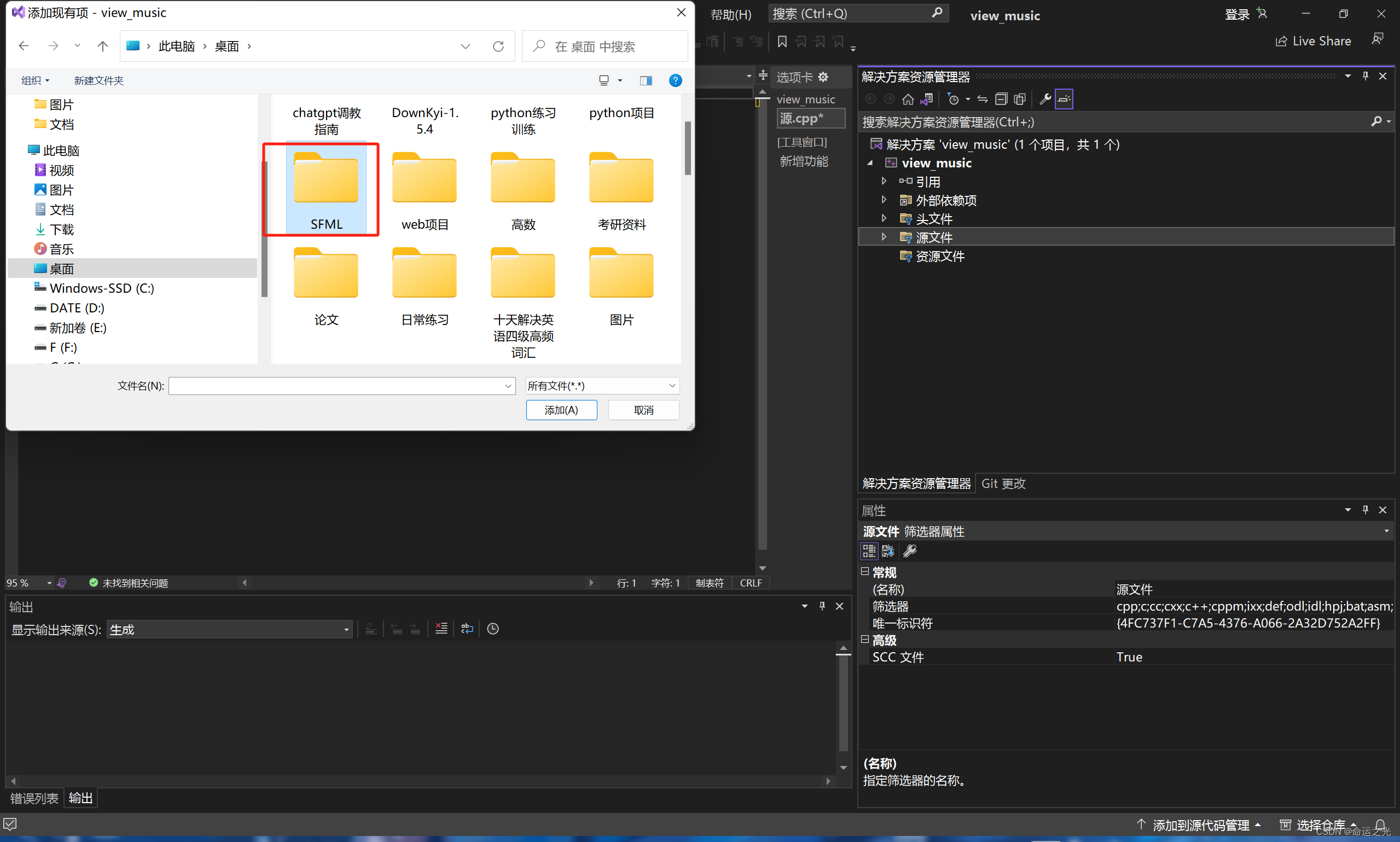Clear all output with the red X icon
The height and width of the screenshot is (842, 1400).
point(441,629)
